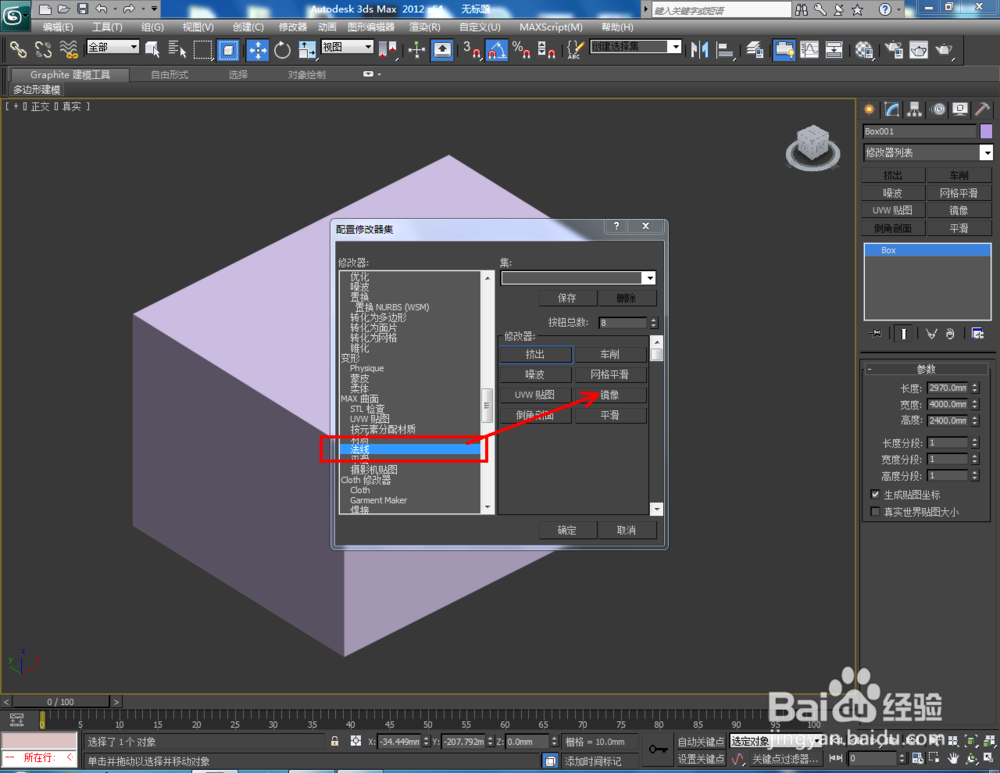Open the application button menu

pyautogui.click(x=14, y=15)
